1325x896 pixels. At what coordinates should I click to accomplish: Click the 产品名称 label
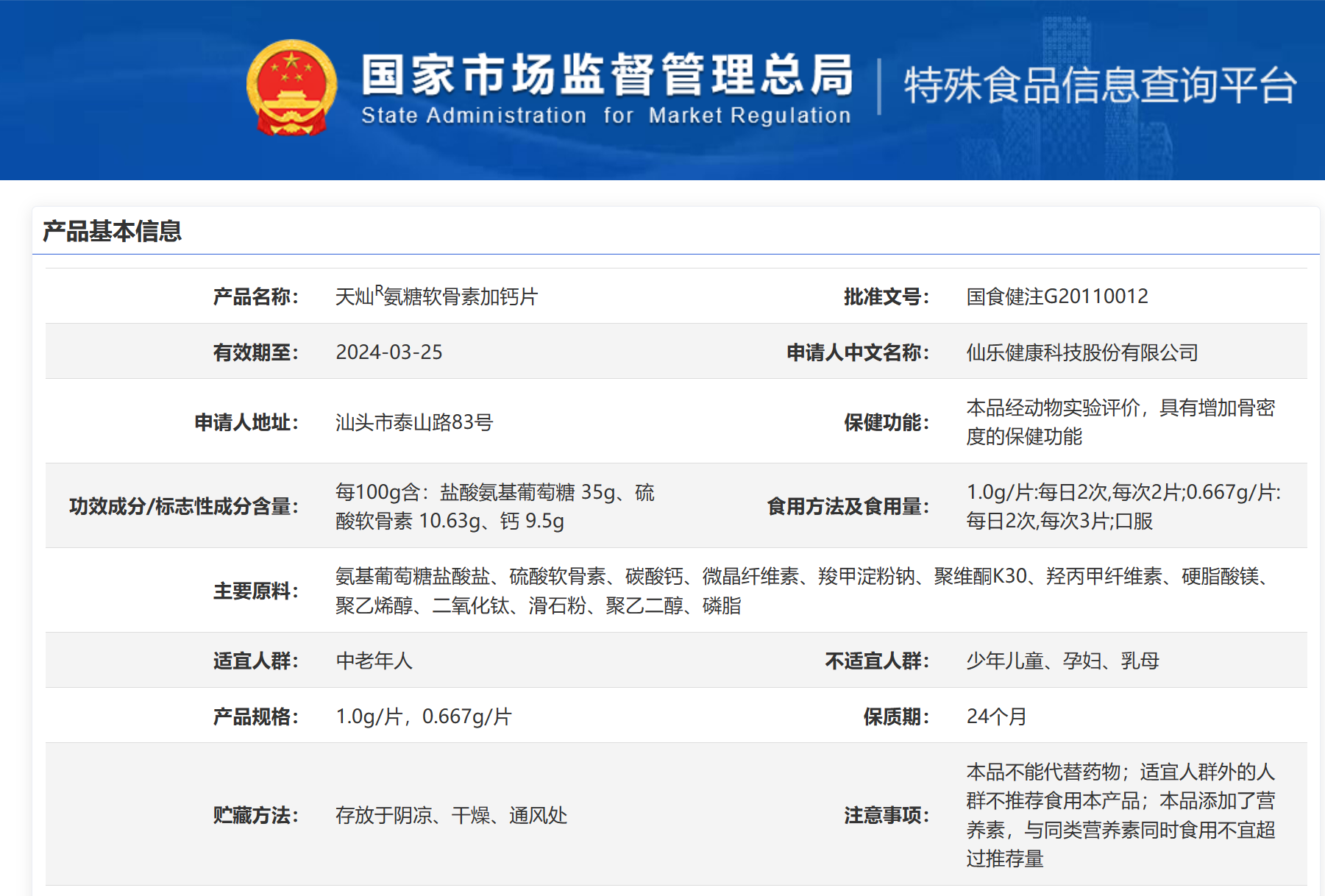coord(255,296)
